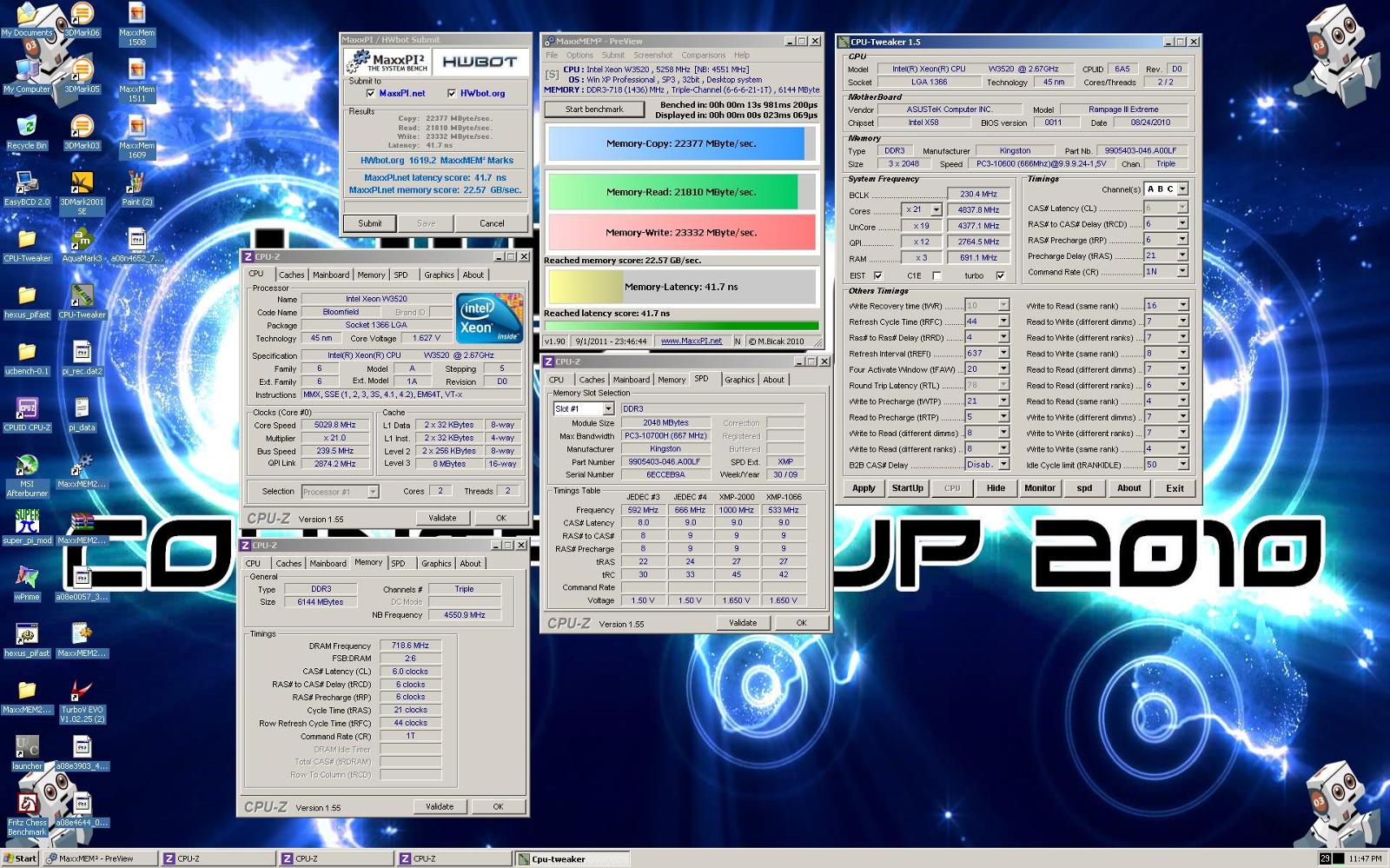Click the Memory-Copy result bar

tap(681, 144)
